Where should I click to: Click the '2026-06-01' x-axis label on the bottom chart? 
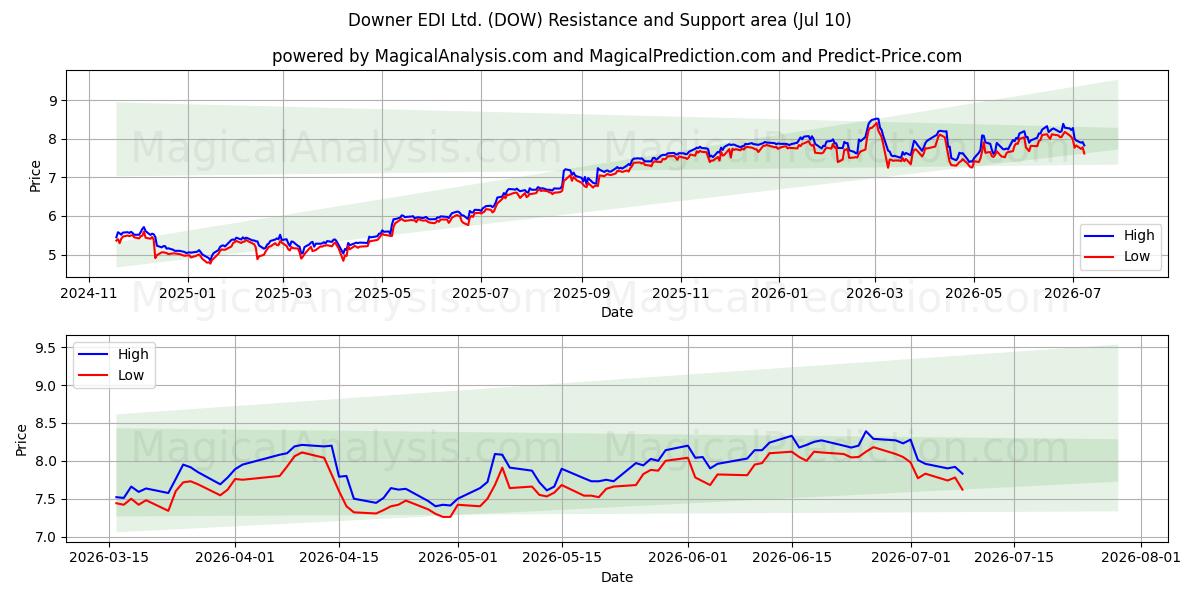[x=688, y=558]
